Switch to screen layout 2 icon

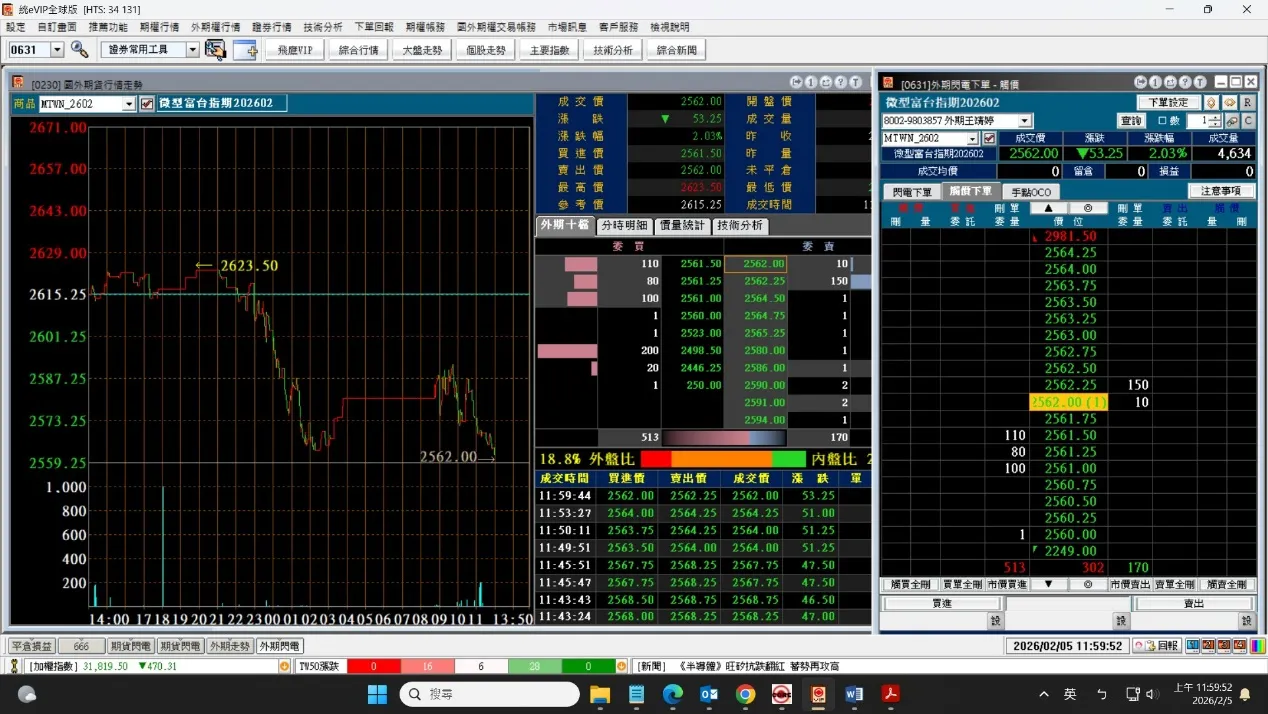tap(1208, 646)
